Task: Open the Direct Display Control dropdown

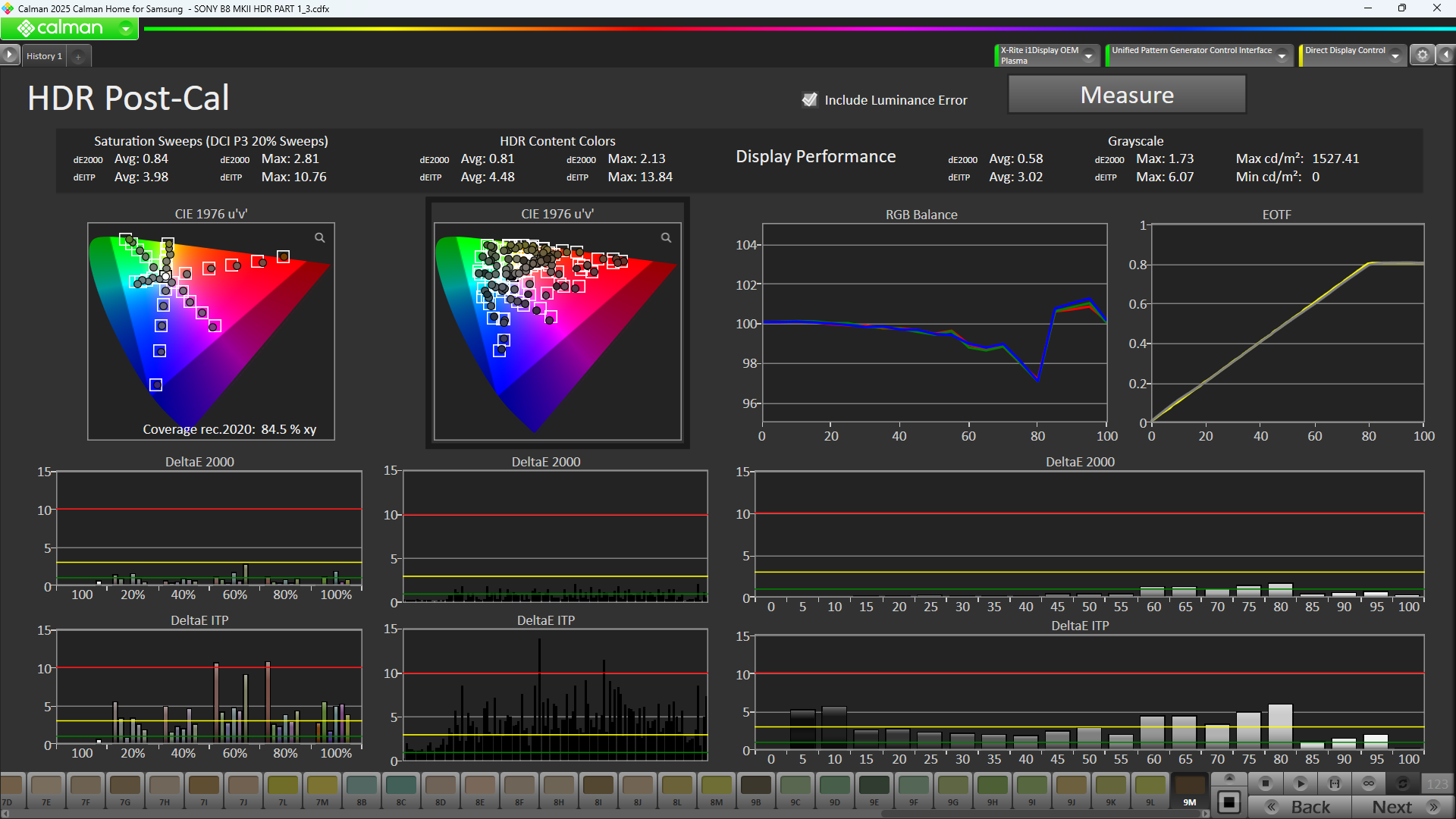Action: tap(1395, 56)
